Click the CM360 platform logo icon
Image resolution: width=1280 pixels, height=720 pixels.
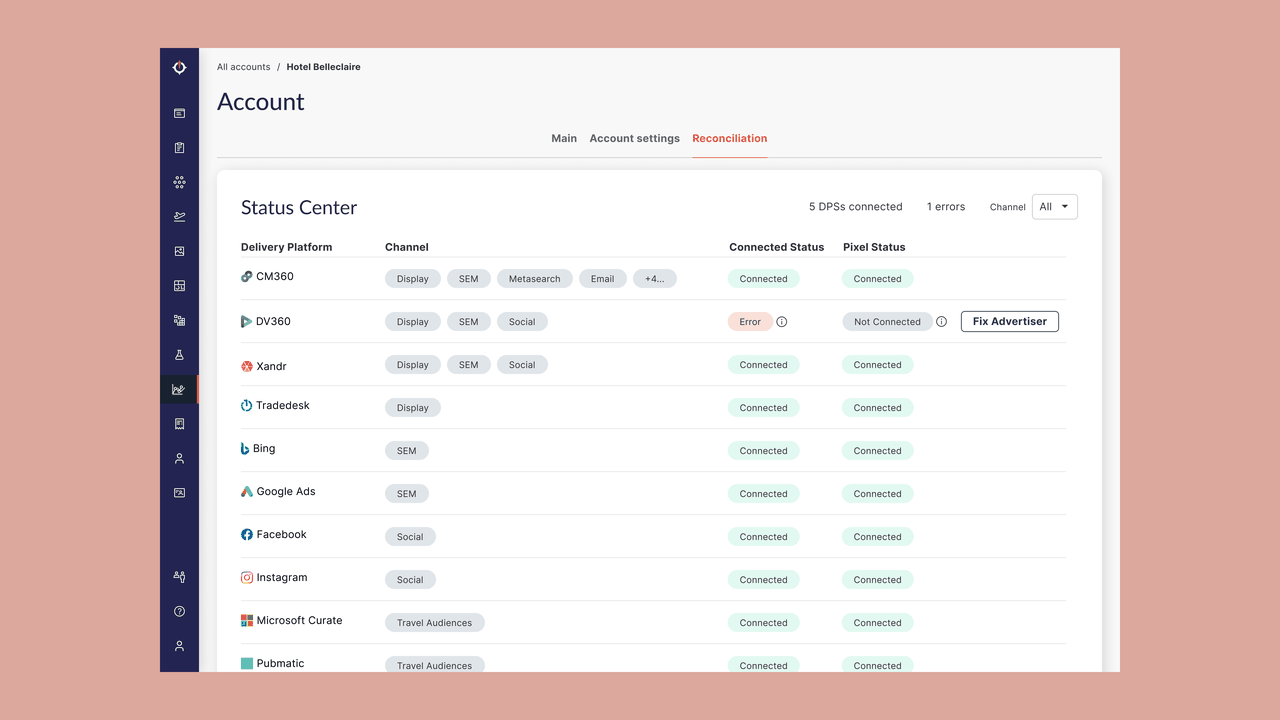[247, 276]
